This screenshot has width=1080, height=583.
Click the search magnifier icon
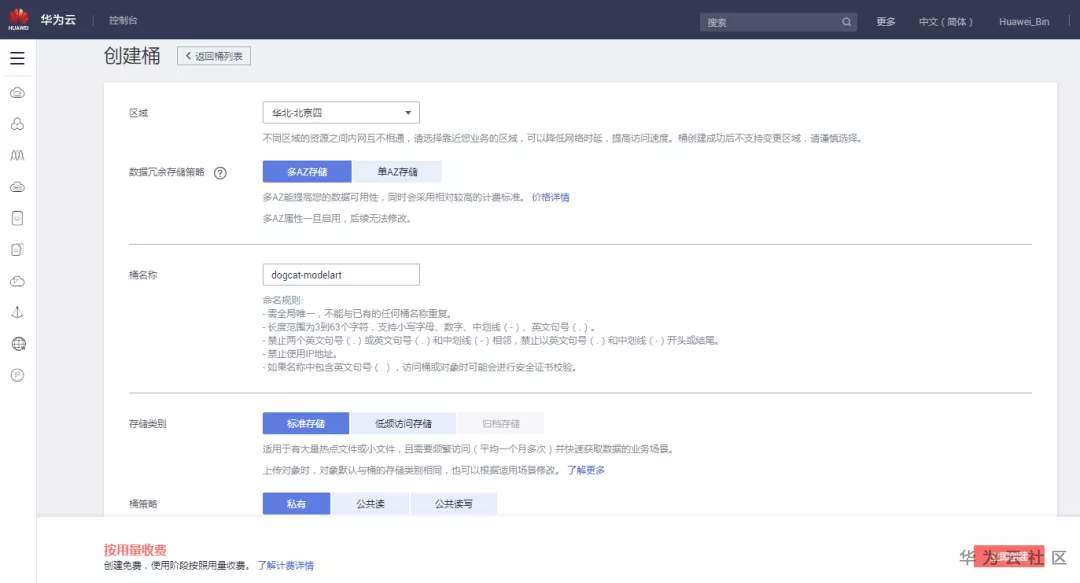(x=846, y=22)
